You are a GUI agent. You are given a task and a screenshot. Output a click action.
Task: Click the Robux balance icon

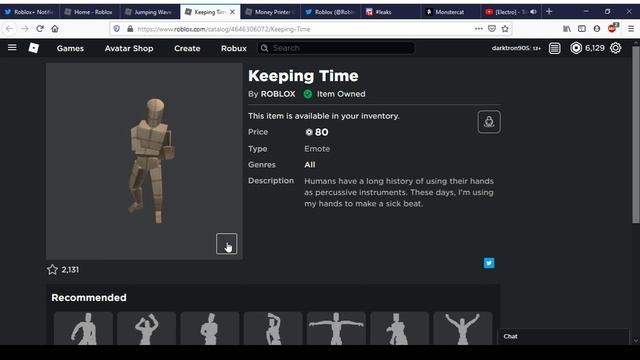(x=576, y=48)
